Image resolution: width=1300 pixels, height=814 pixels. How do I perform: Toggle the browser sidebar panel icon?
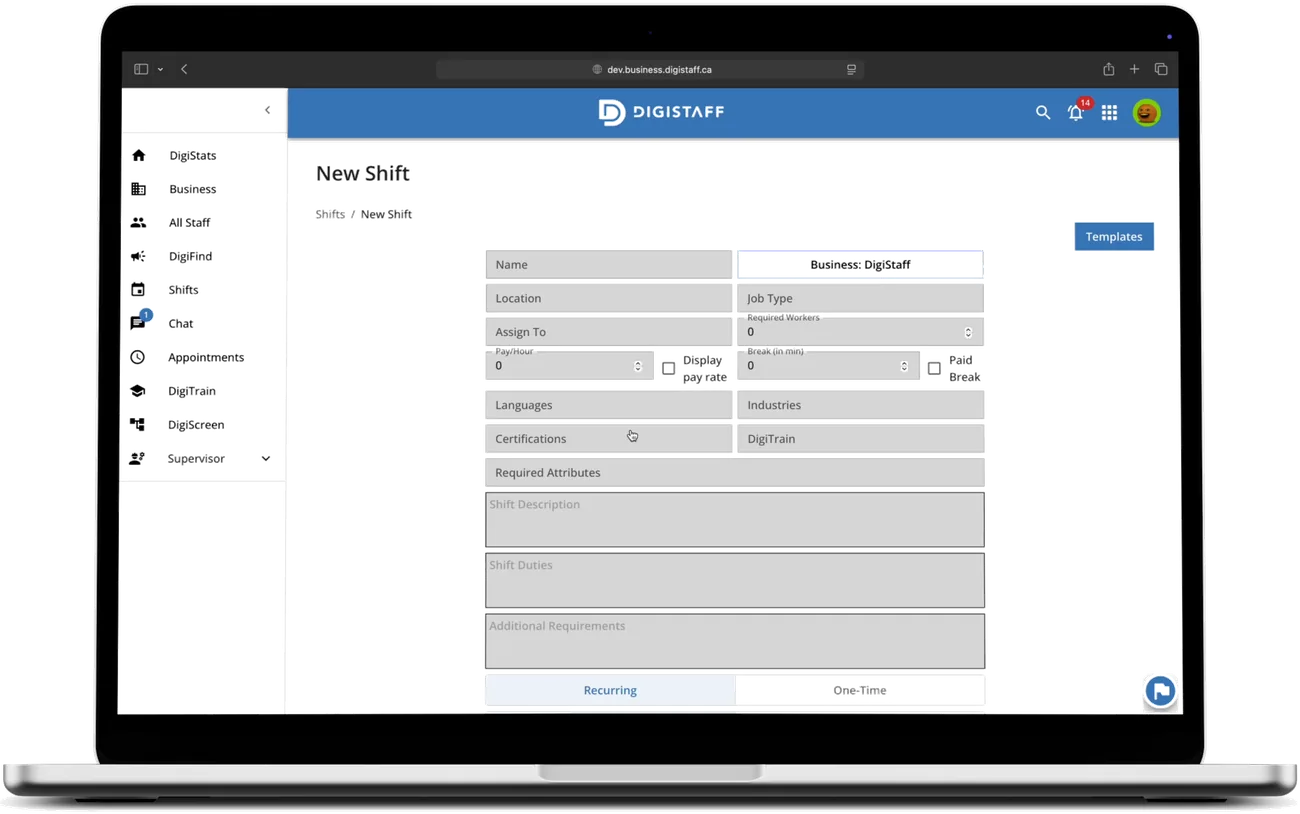pos(141,69)
